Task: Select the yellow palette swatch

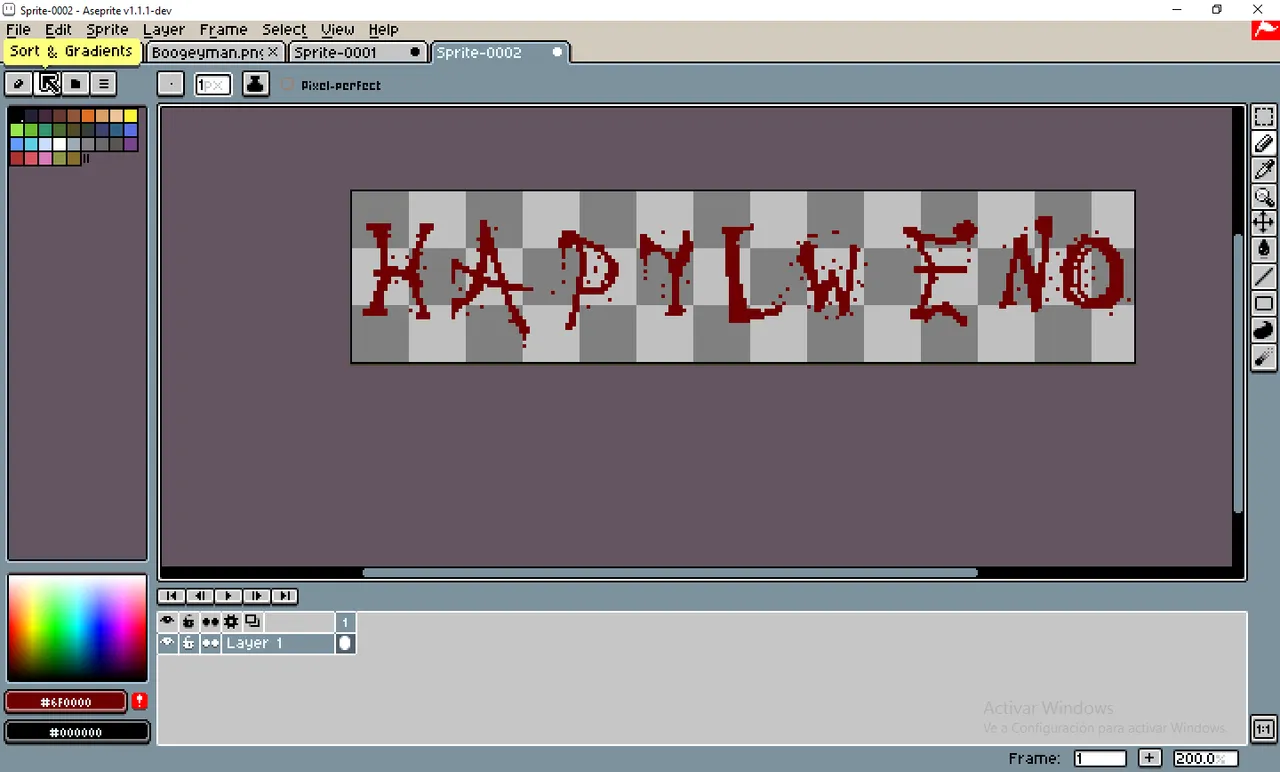Action: [x=131, y=116]
